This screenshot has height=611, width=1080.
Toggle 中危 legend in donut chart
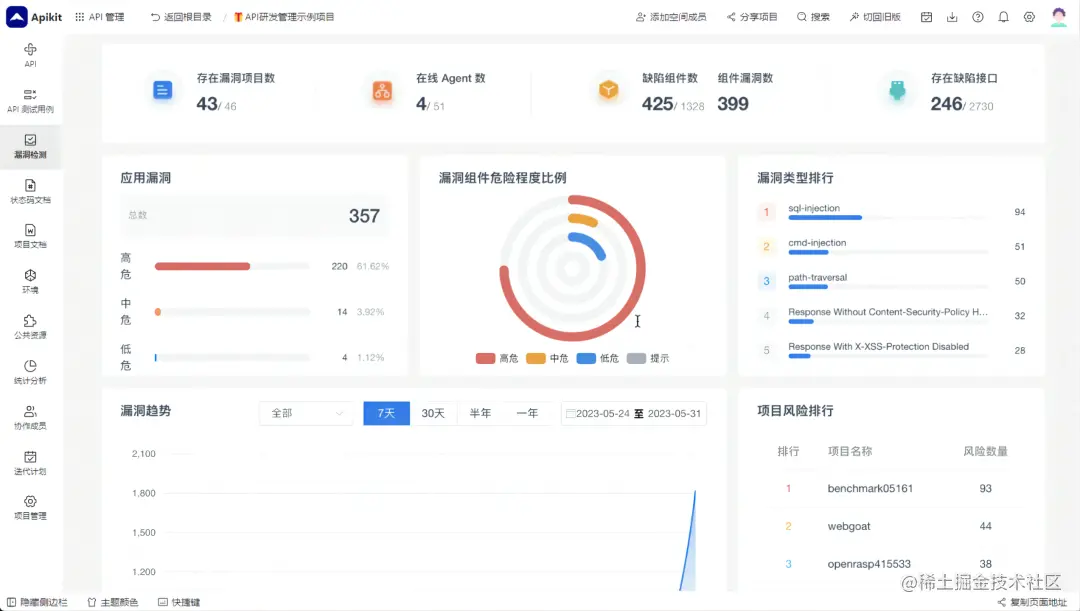pos(548,358)
